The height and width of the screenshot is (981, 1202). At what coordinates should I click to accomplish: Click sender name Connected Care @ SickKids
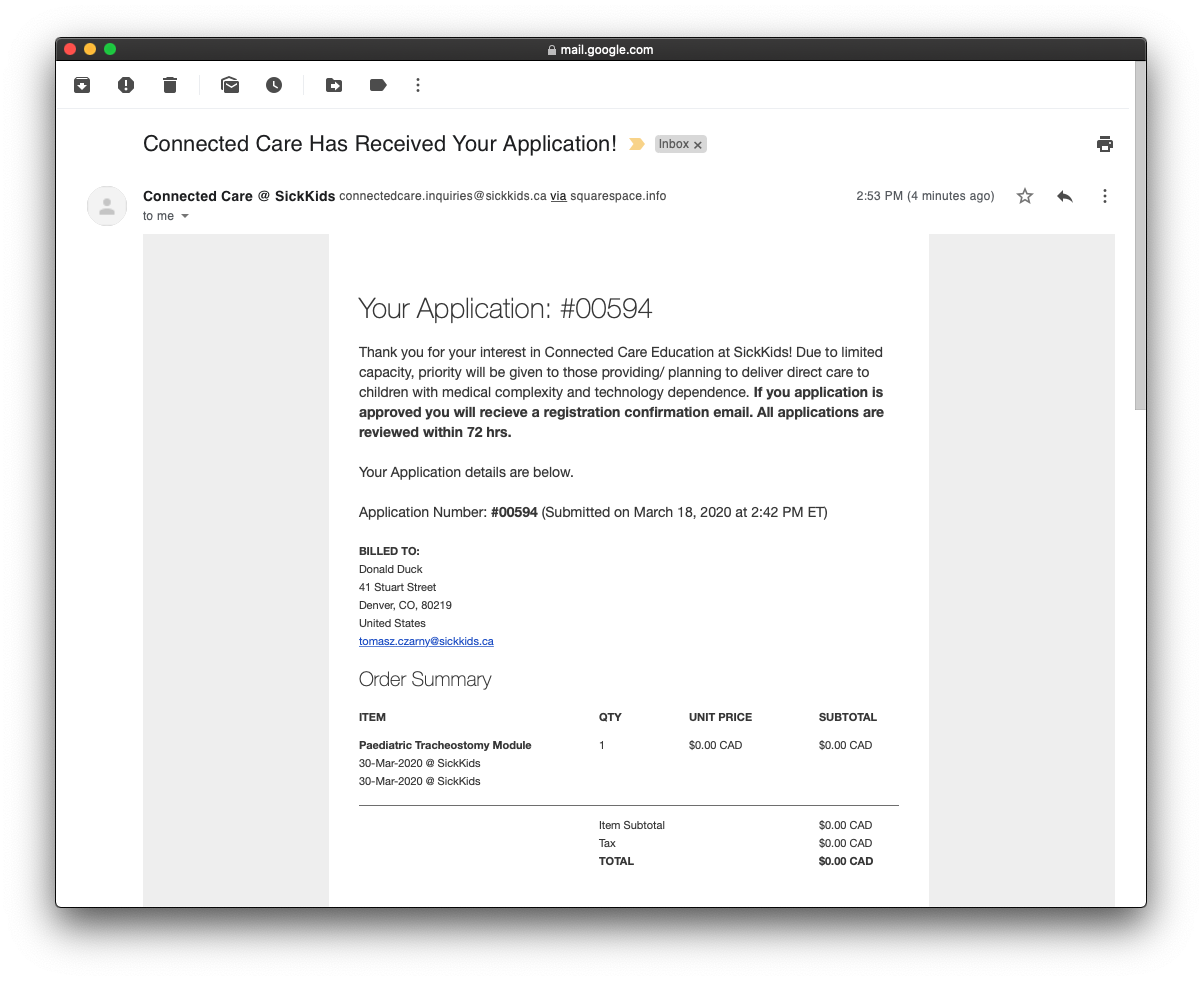239,196
